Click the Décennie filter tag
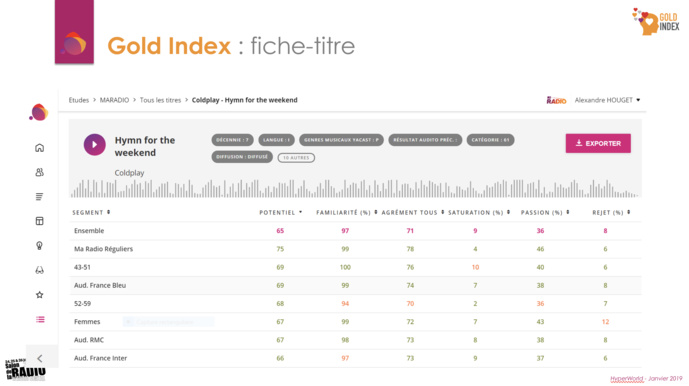 (232, 140)
